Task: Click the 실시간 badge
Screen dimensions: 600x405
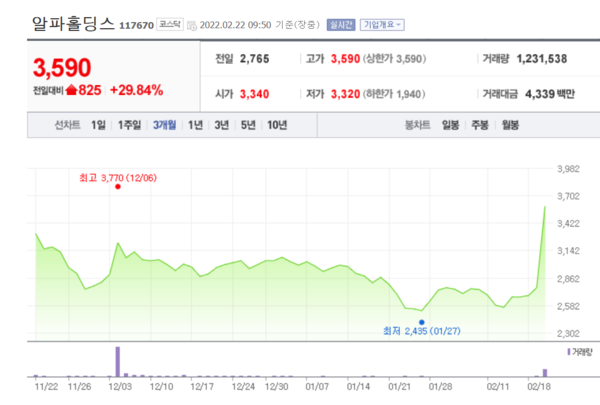Action: pos(341,25)
